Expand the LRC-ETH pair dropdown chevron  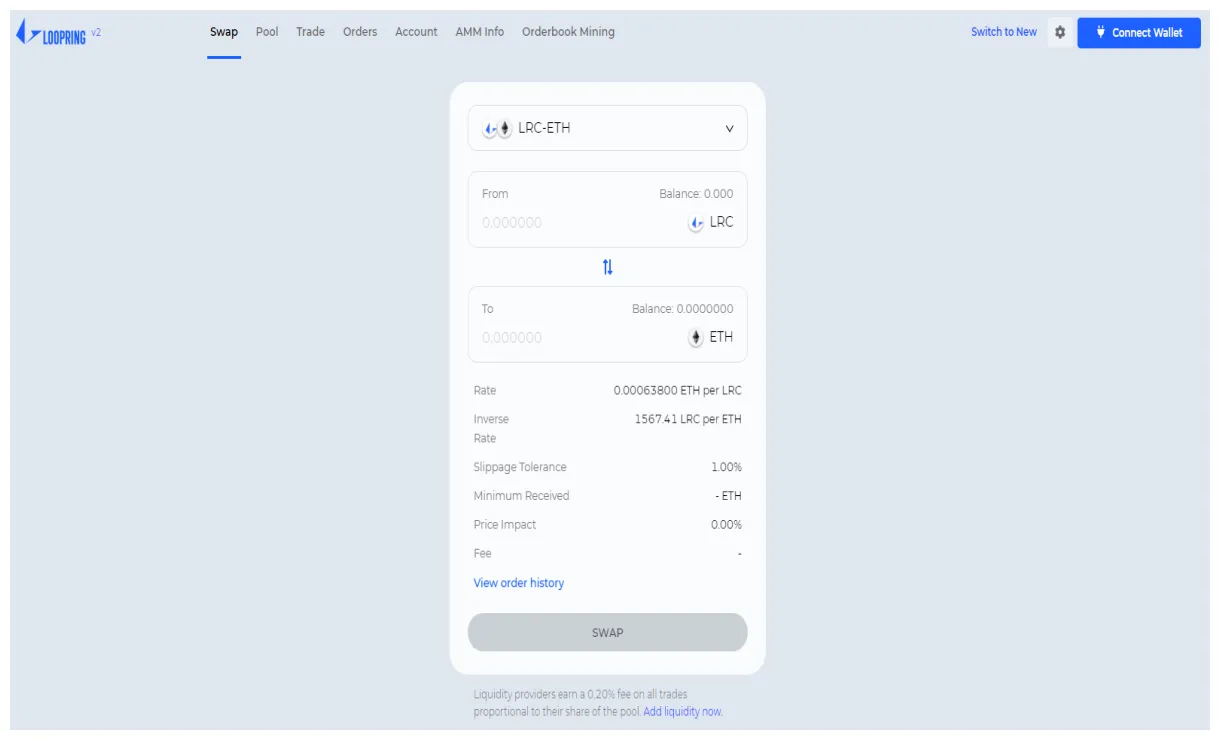(729, 129)
